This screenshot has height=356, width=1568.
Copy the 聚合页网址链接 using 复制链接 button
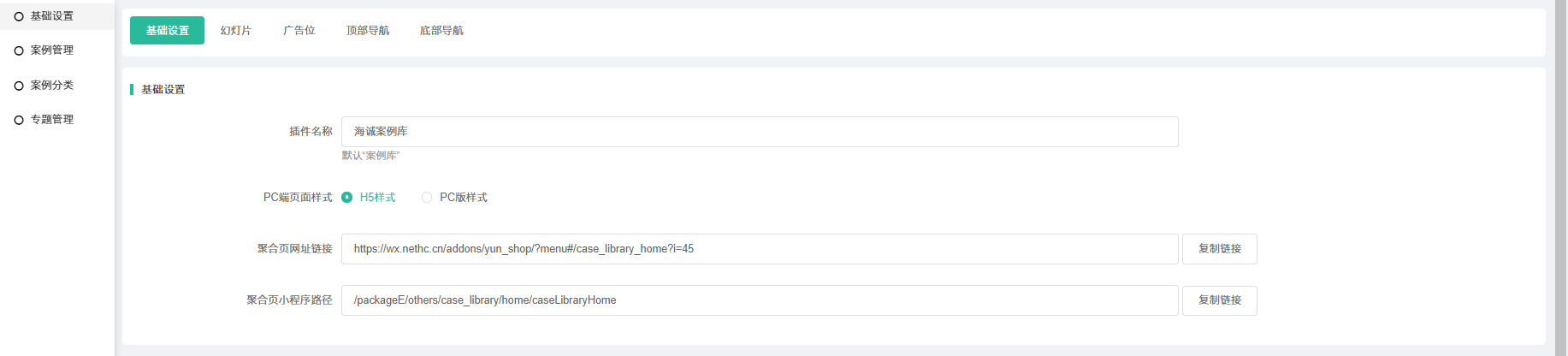[1219, 249]
